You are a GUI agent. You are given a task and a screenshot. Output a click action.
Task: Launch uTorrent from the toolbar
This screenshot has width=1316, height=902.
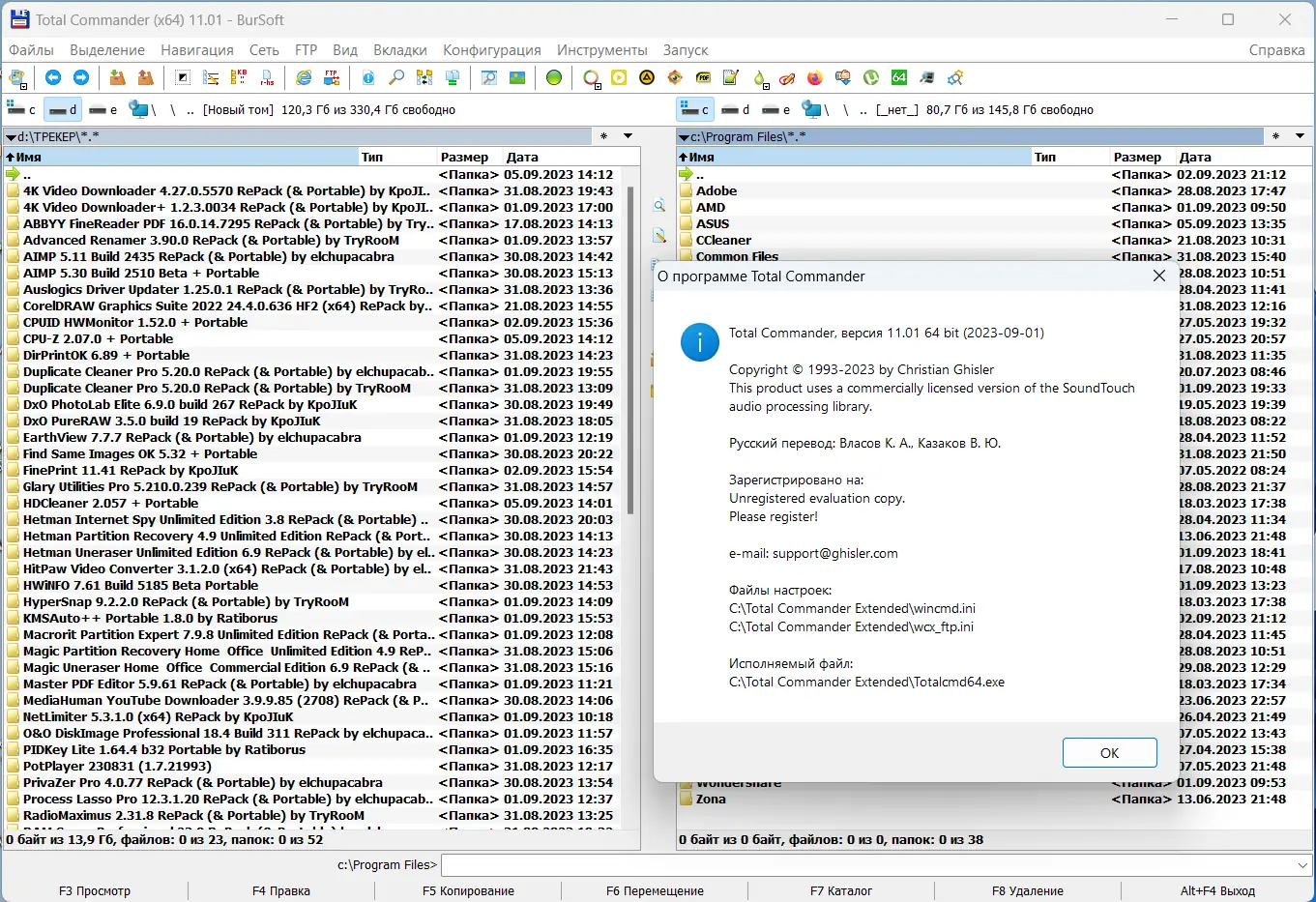870,77
